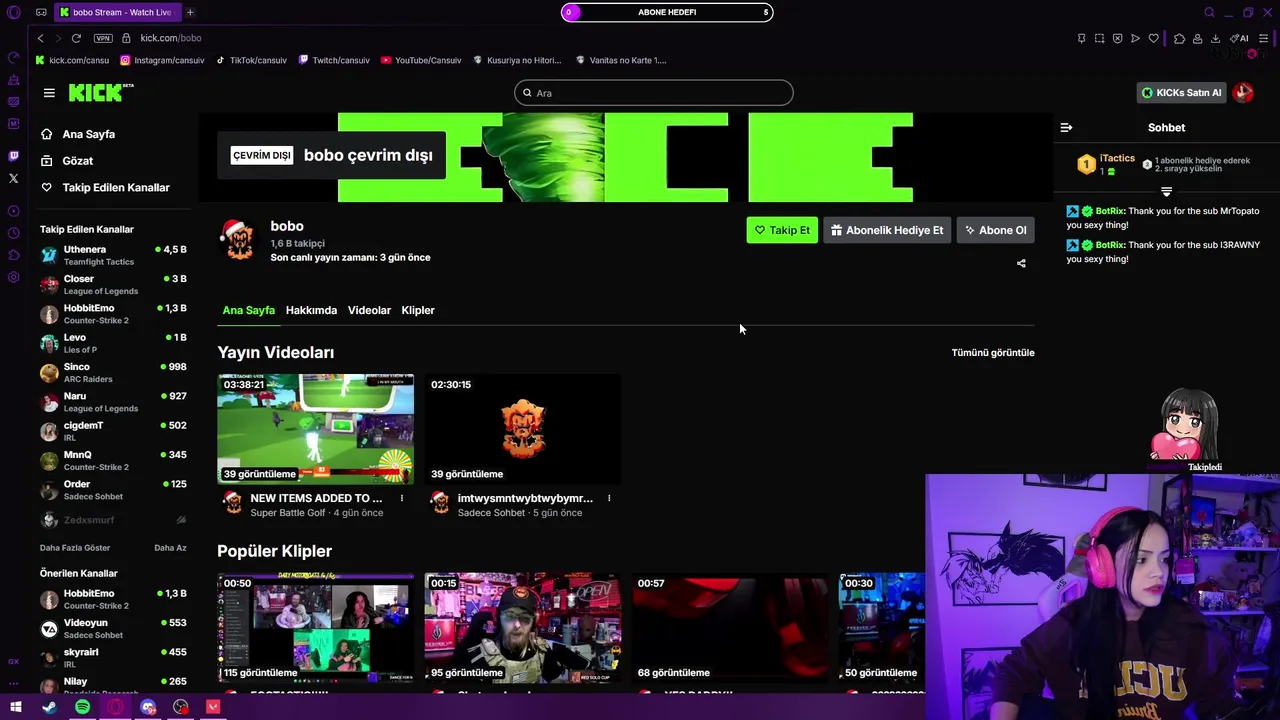Open browser Easy Setup menu
This screenshot has width=1280, height=720.
(x=1263, y=39)
